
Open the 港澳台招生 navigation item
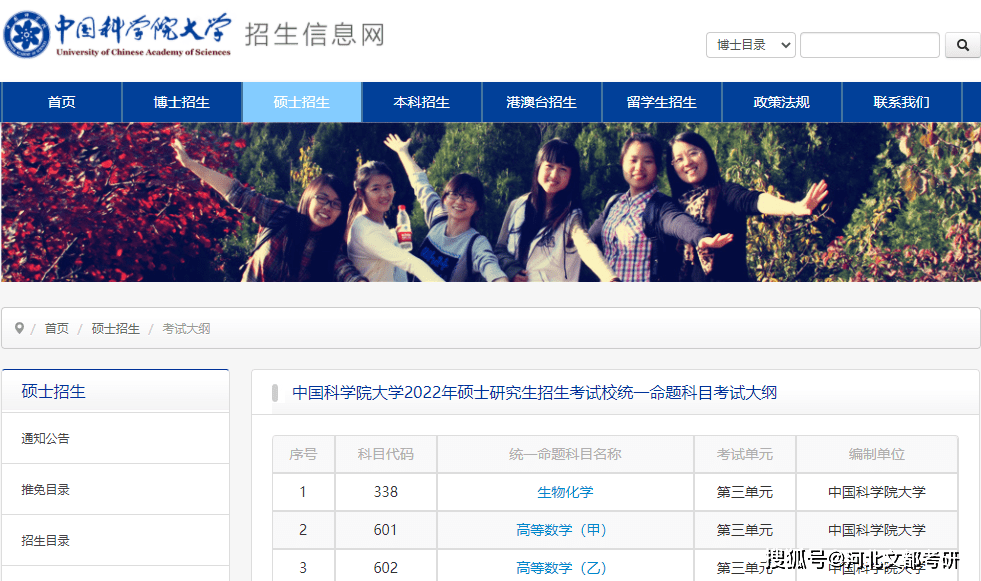541,102
